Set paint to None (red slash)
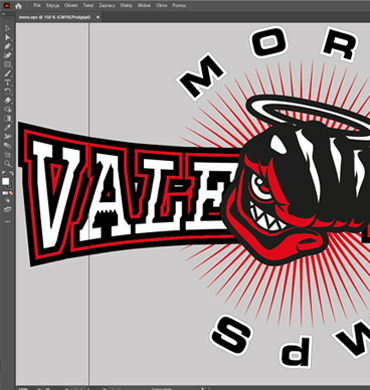Viewport: 370px width, 390px height. click(x=11, y=193)
